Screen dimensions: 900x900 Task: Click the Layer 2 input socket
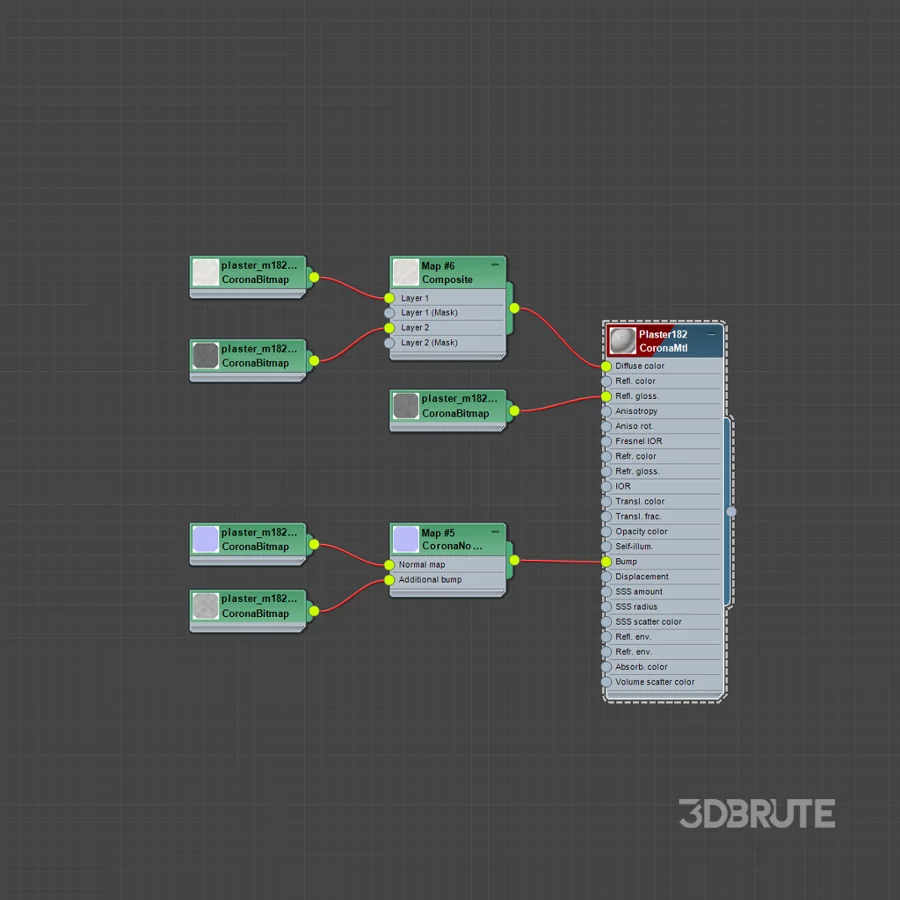coord(390,328)
